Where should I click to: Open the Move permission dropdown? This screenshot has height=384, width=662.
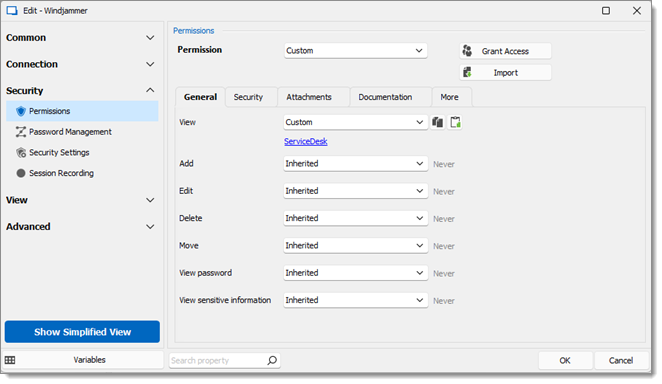point(355,246)
